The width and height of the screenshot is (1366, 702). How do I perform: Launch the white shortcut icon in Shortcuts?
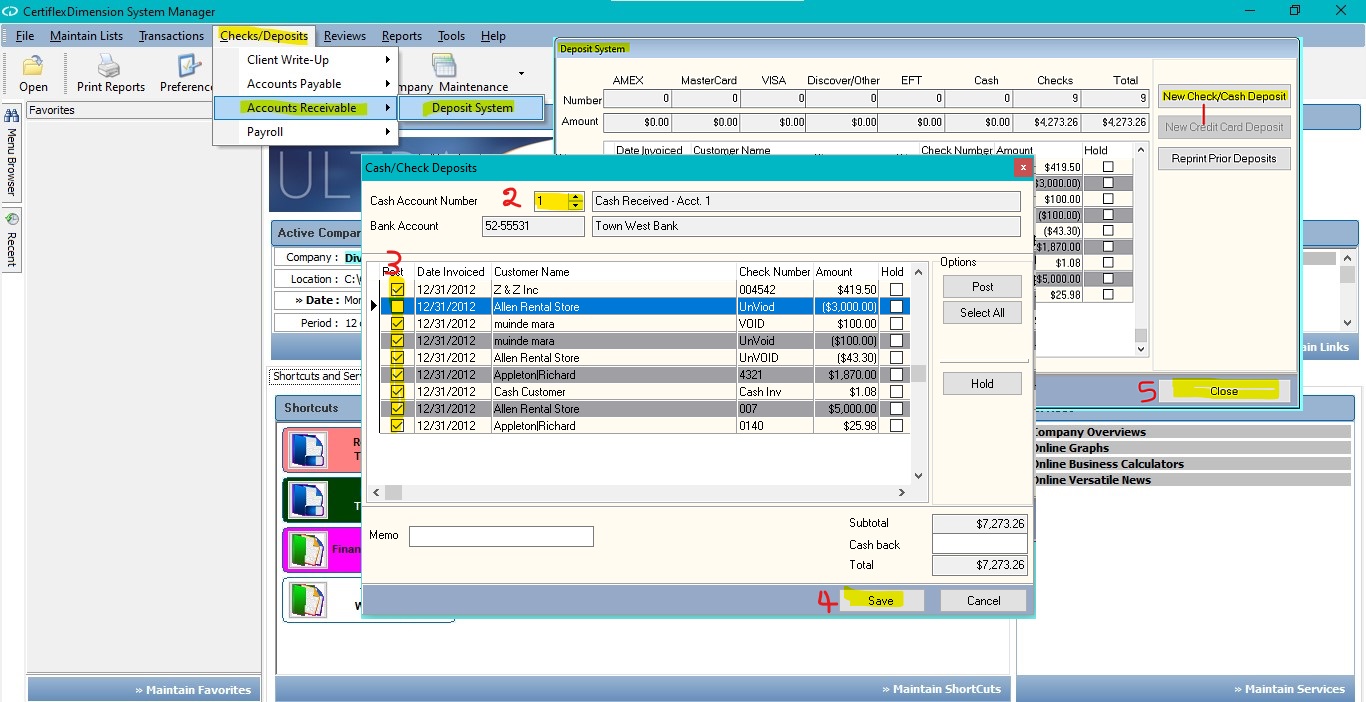[308, 599]
